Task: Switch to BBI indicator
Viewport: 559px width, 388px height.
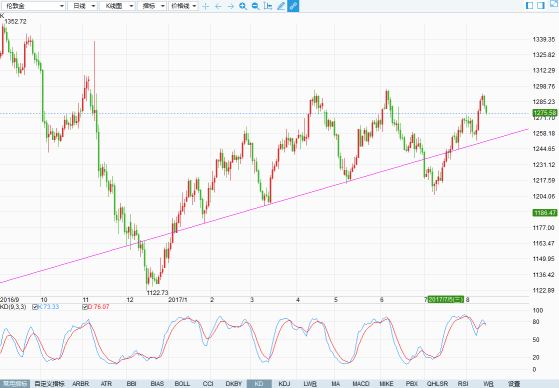Action: pyautogui.click(x=132, y=384)
